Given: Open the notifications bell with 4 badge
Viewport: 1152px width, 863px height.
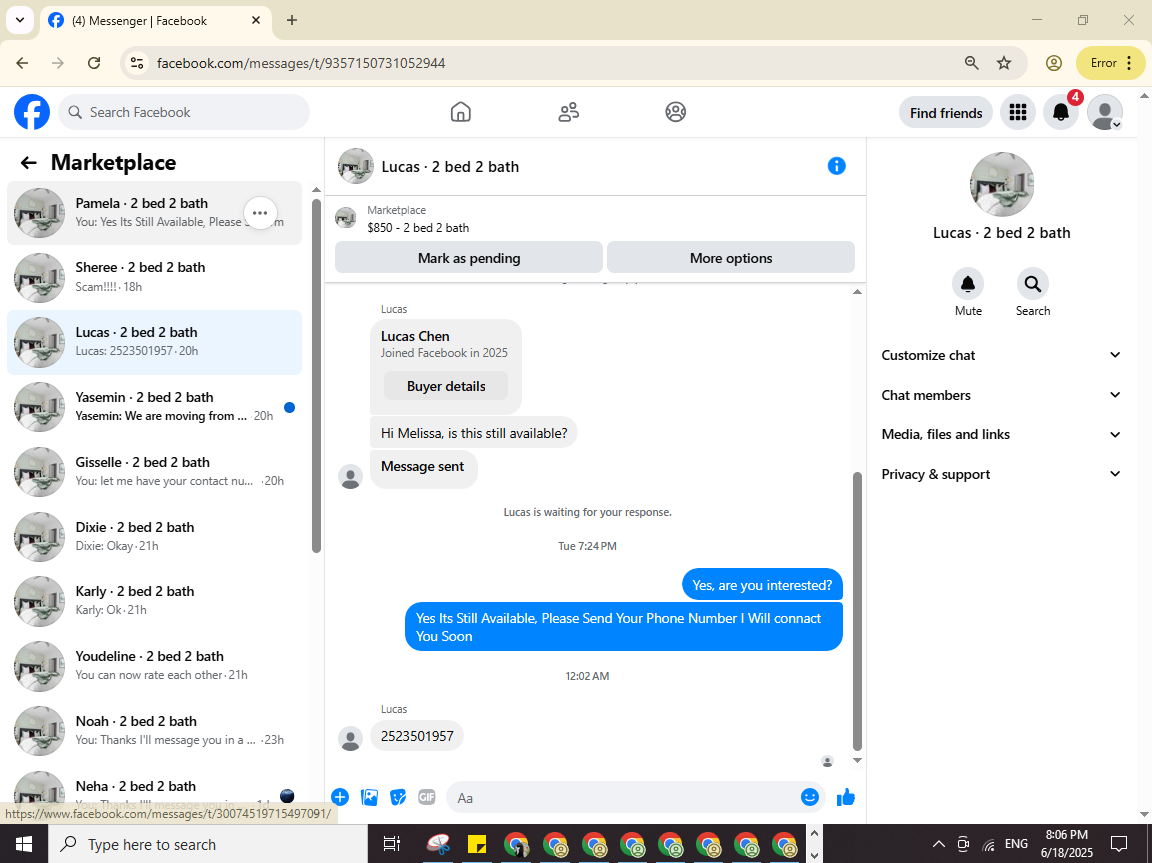Looking at the screenshot, I should (x=1061, y=112).
